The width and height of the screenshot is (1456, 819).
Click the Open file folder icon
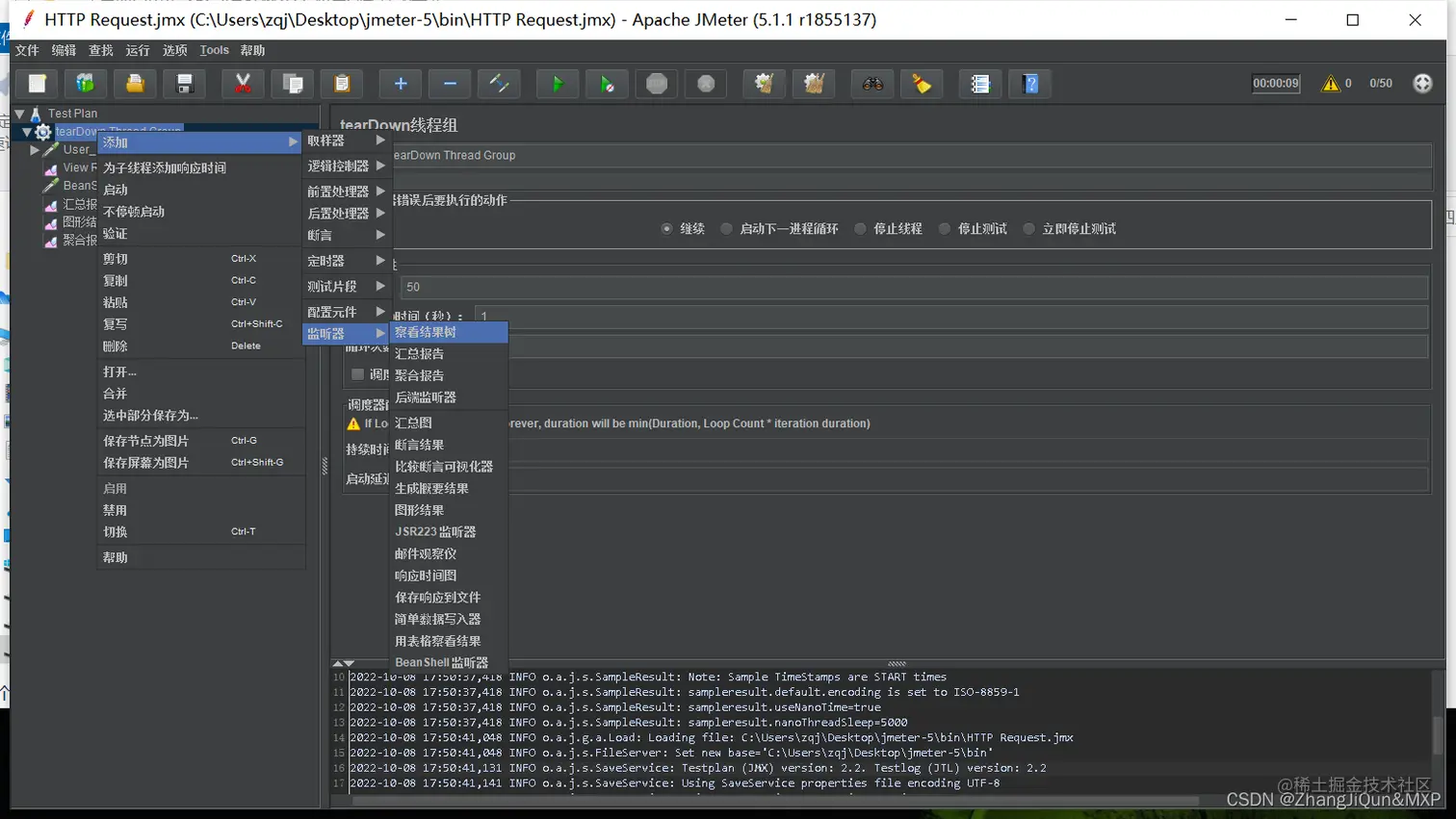pyautogui.click(x=135, y=84)
